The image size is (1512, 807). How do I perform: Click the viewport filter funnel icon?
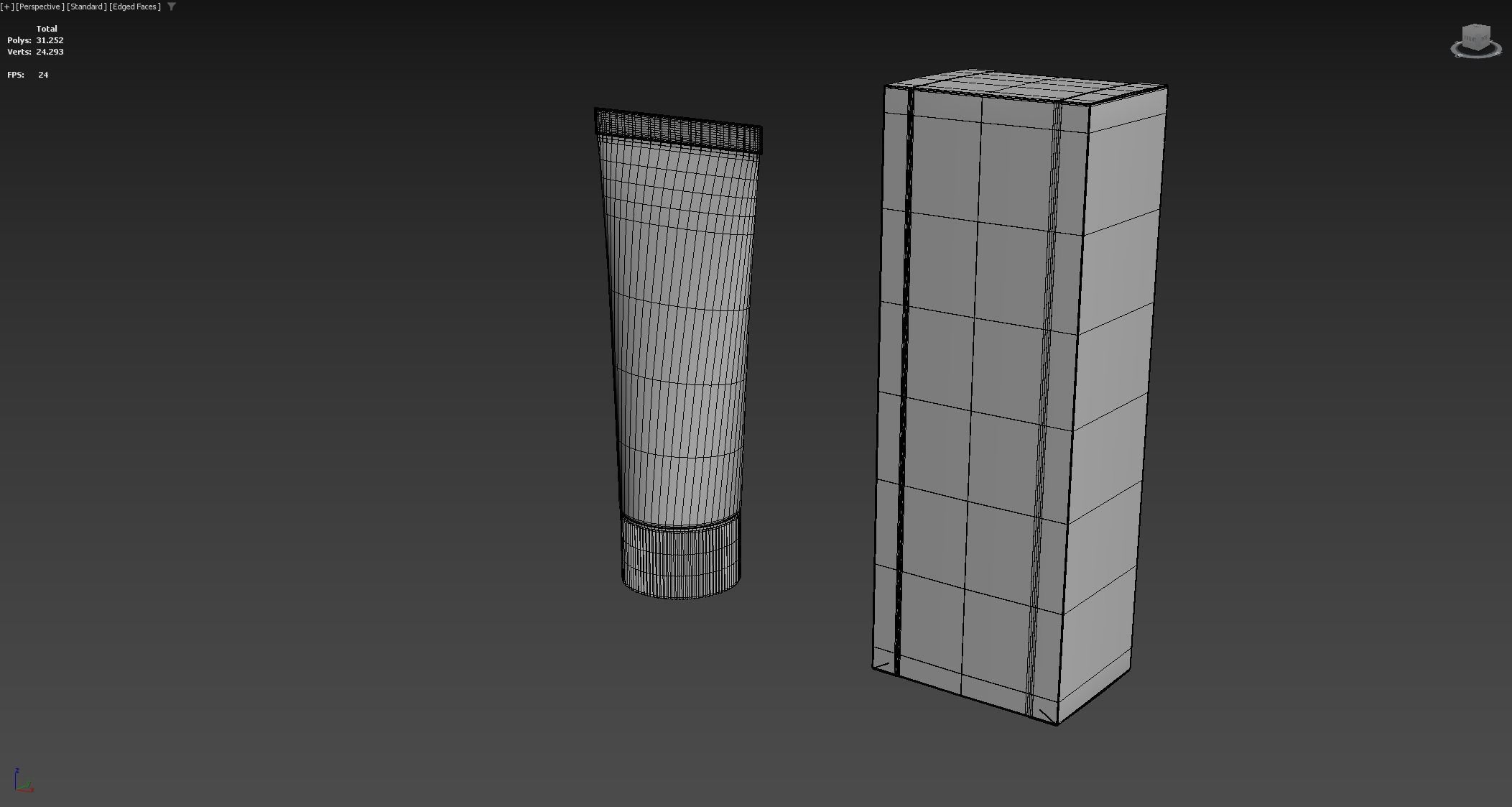tap(172, 6)
